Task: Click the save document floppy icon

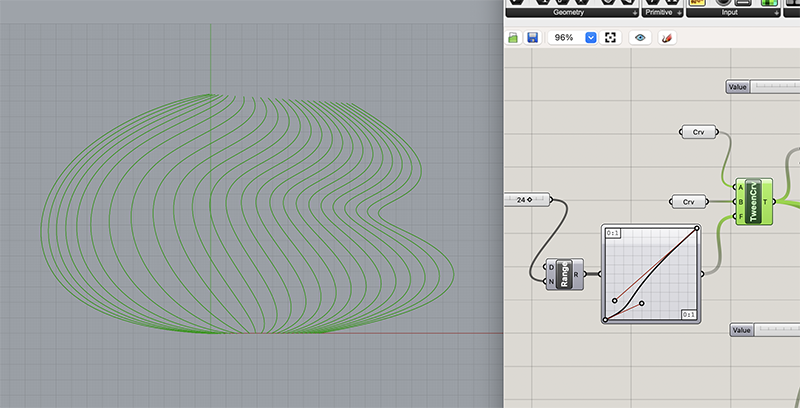Action: coord(532,37)
